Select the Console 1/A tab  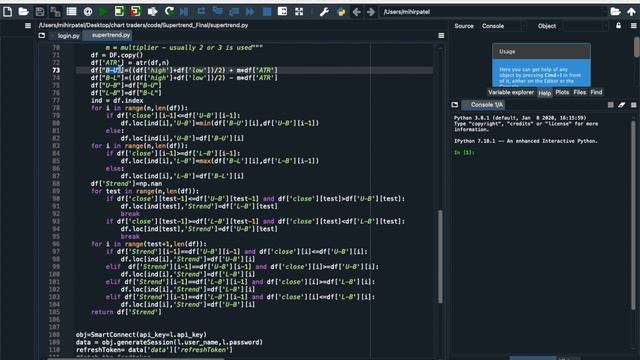click(483, 105)
